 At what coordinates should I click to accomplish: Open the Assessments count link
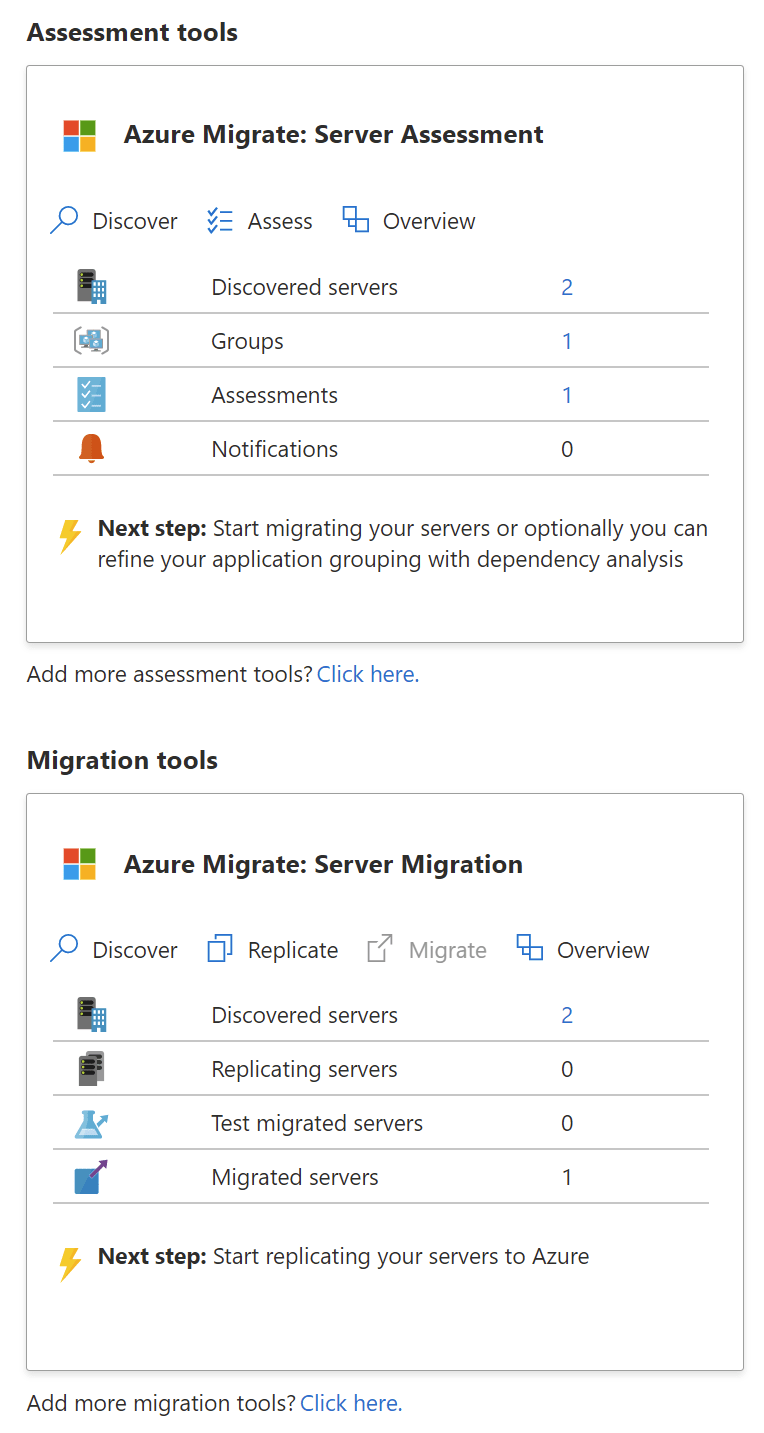(567, 395)
